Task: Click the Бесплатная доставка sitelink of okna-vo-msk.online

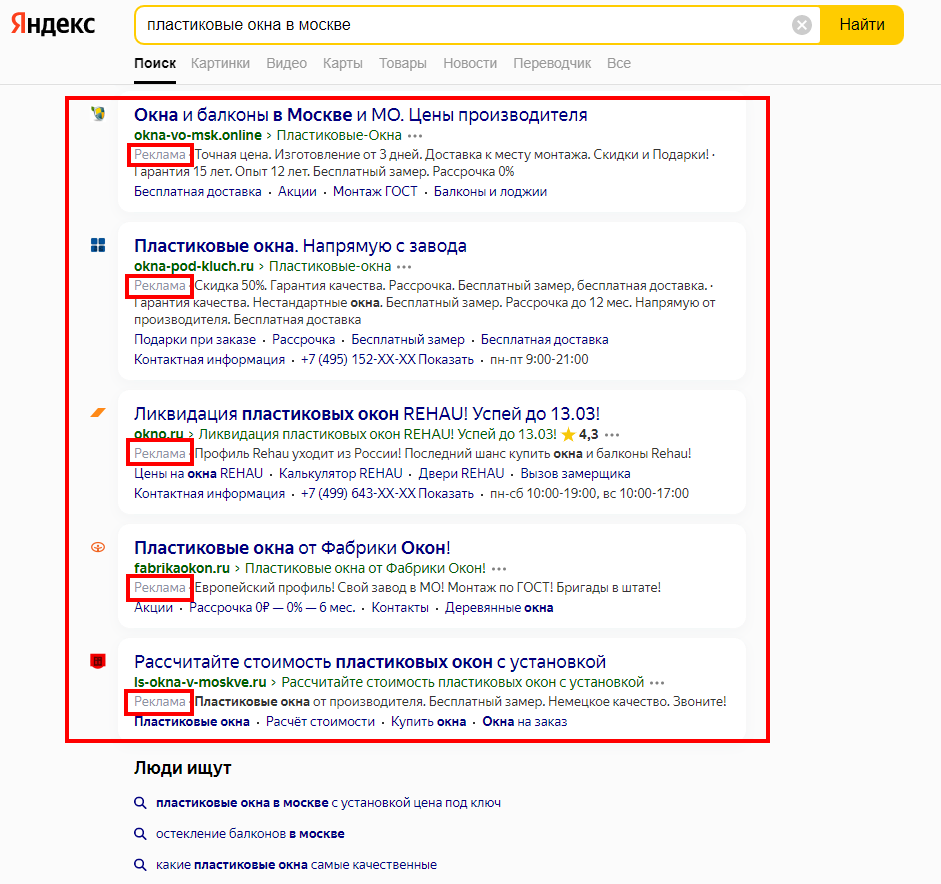Action: 197,191
